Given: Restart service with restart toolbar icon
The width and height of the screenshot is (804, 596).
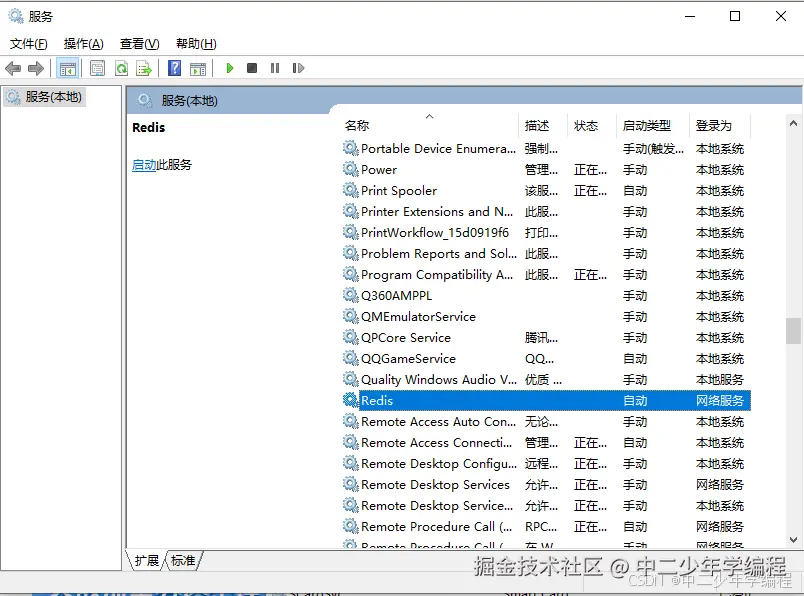Looking at the screenshot, I should click(298, 68).
